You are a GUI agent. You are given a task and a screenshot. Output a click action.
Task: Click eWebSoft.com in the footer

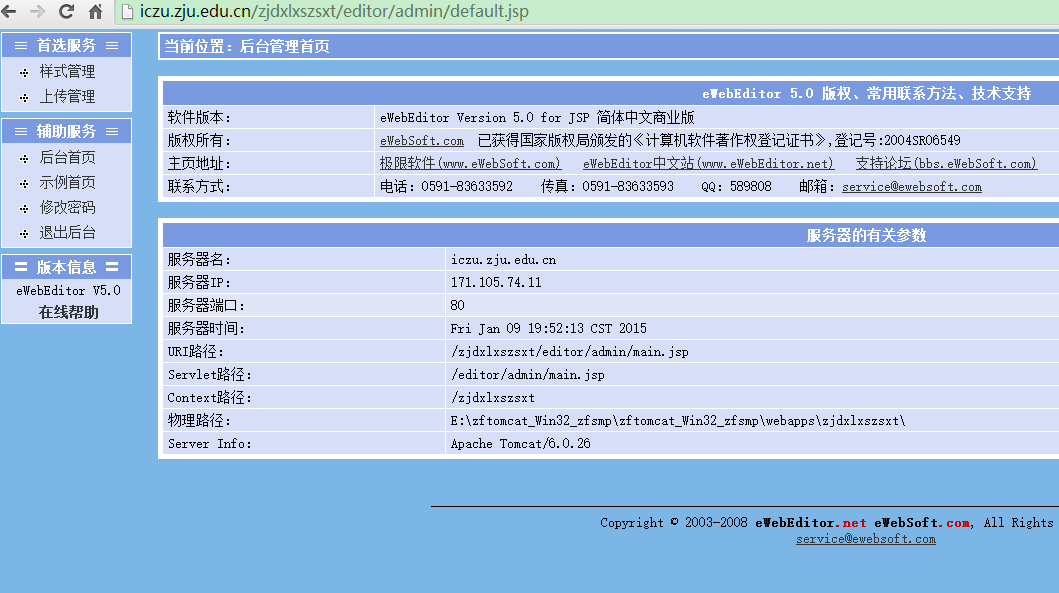(x=922, y=523)
